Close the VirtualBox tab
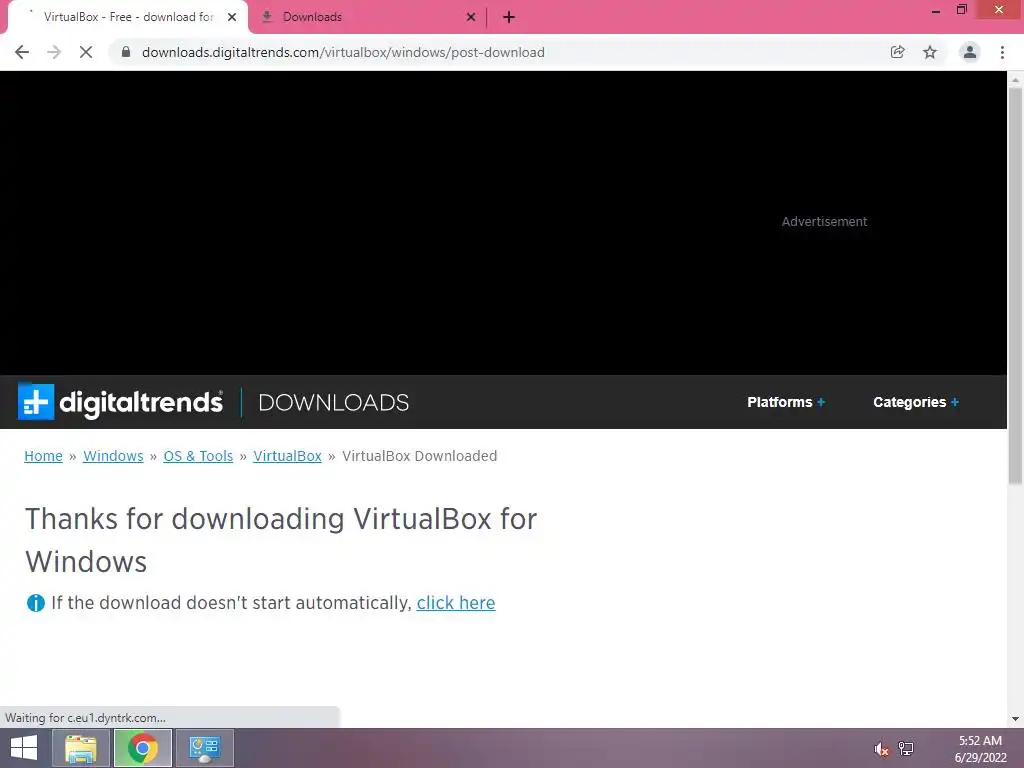This screenshot has width=1024, height=768. click(x=232, y=17)
